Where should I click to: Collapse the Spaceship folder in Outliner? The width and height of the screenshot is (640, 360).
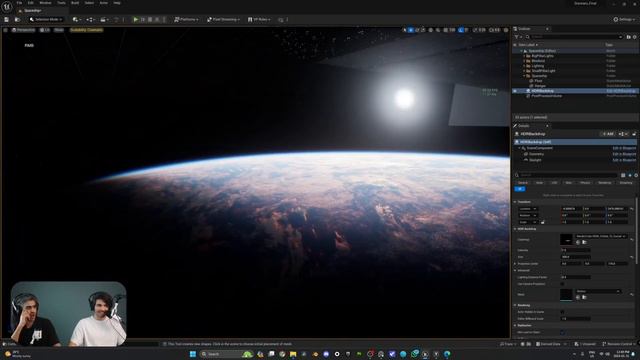(x=524, y=76)
